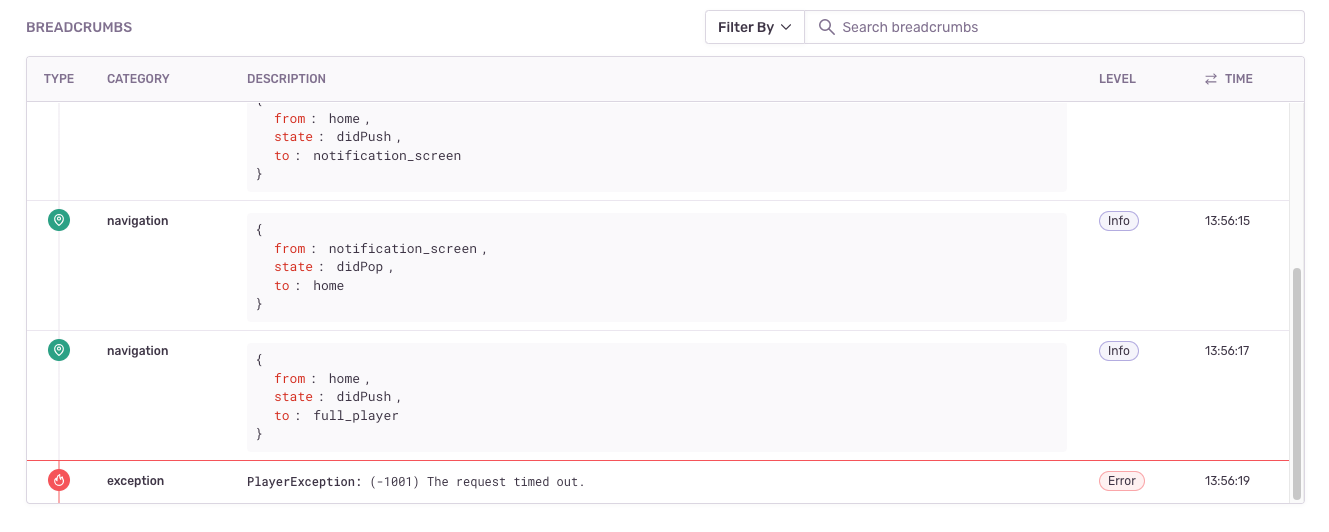The image size is (1329, 532).
Task: Click the red exception flame icon
Action: coord(59,480)
